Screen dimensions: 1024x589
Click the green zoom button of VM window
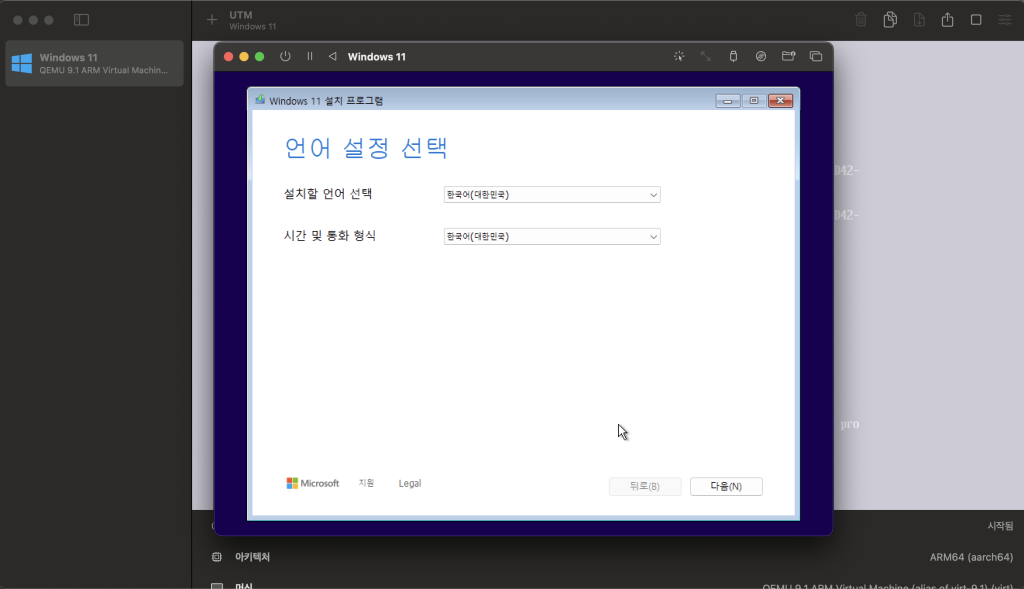coord(259,57)
